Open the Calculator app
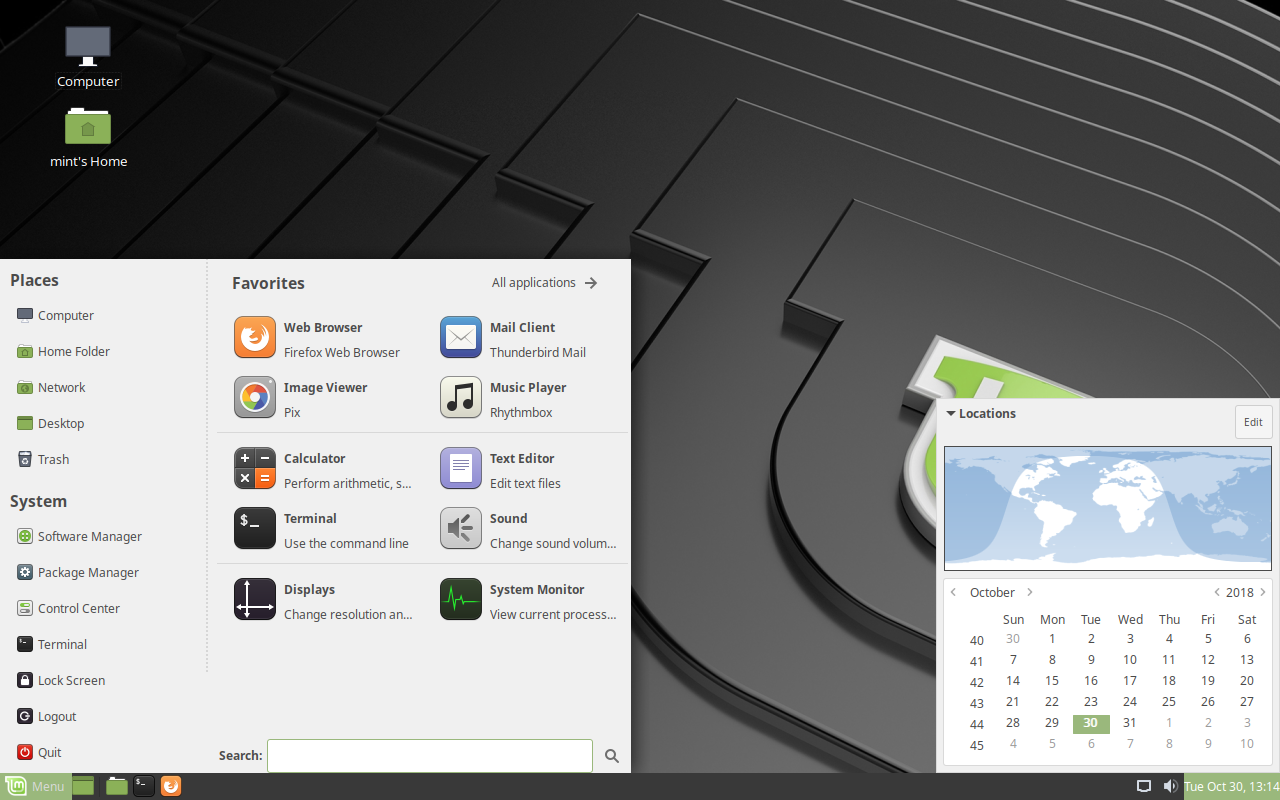Viewport: 1280px width, 800px height. [x=255, y=469]
